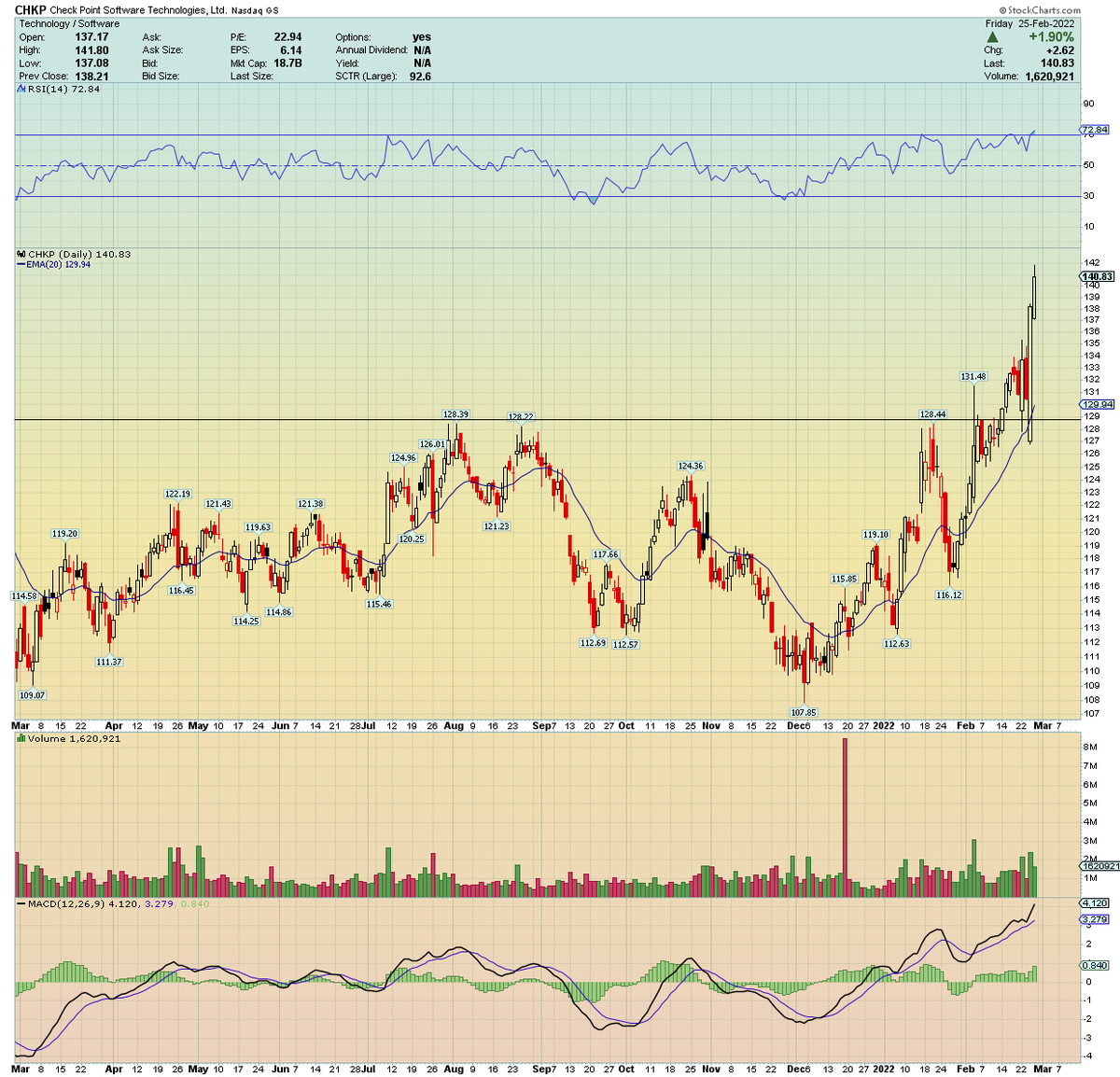Viewport: 1120px width, 1077px height.
Task: Click the RSI 72.84 value tag on right axis
Action: point(1094,130)
